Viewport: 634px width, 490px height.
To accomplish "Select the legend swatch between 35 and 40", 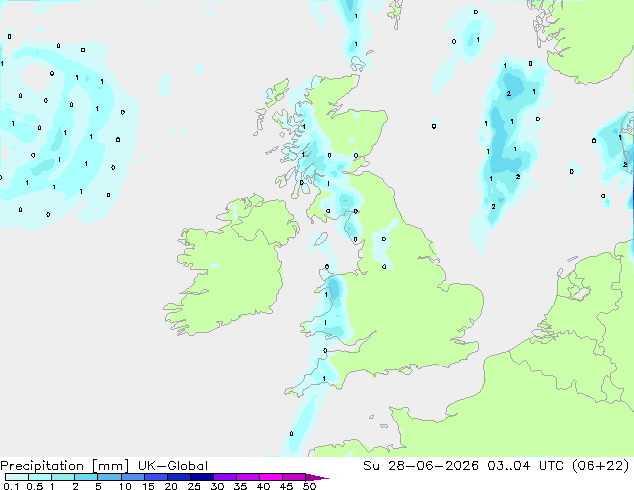I will [247, 477].
